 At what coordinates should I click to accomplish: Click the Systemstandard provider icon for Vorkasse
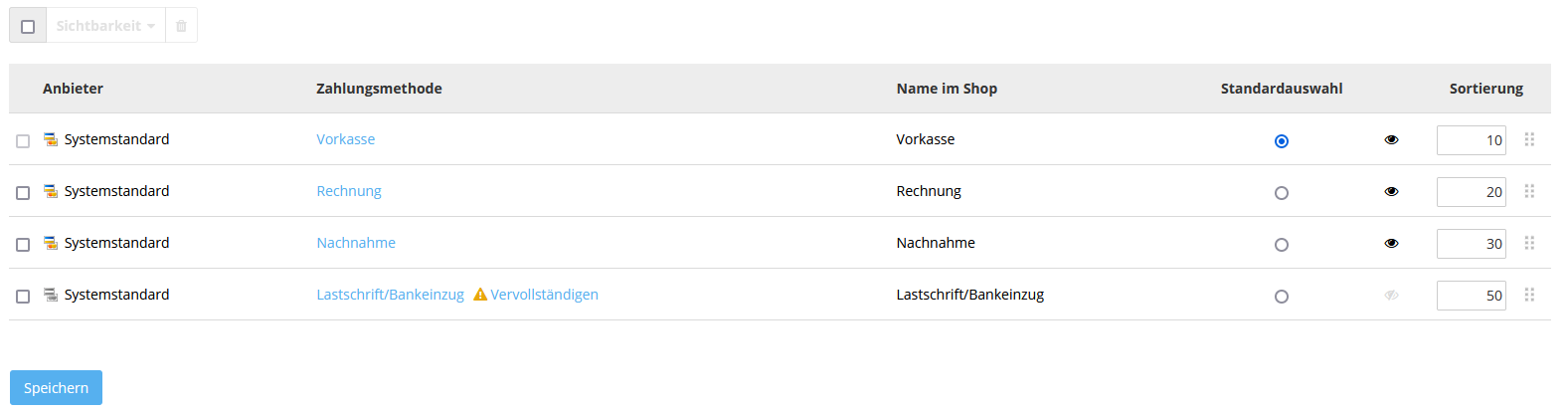tap(51, 139)
